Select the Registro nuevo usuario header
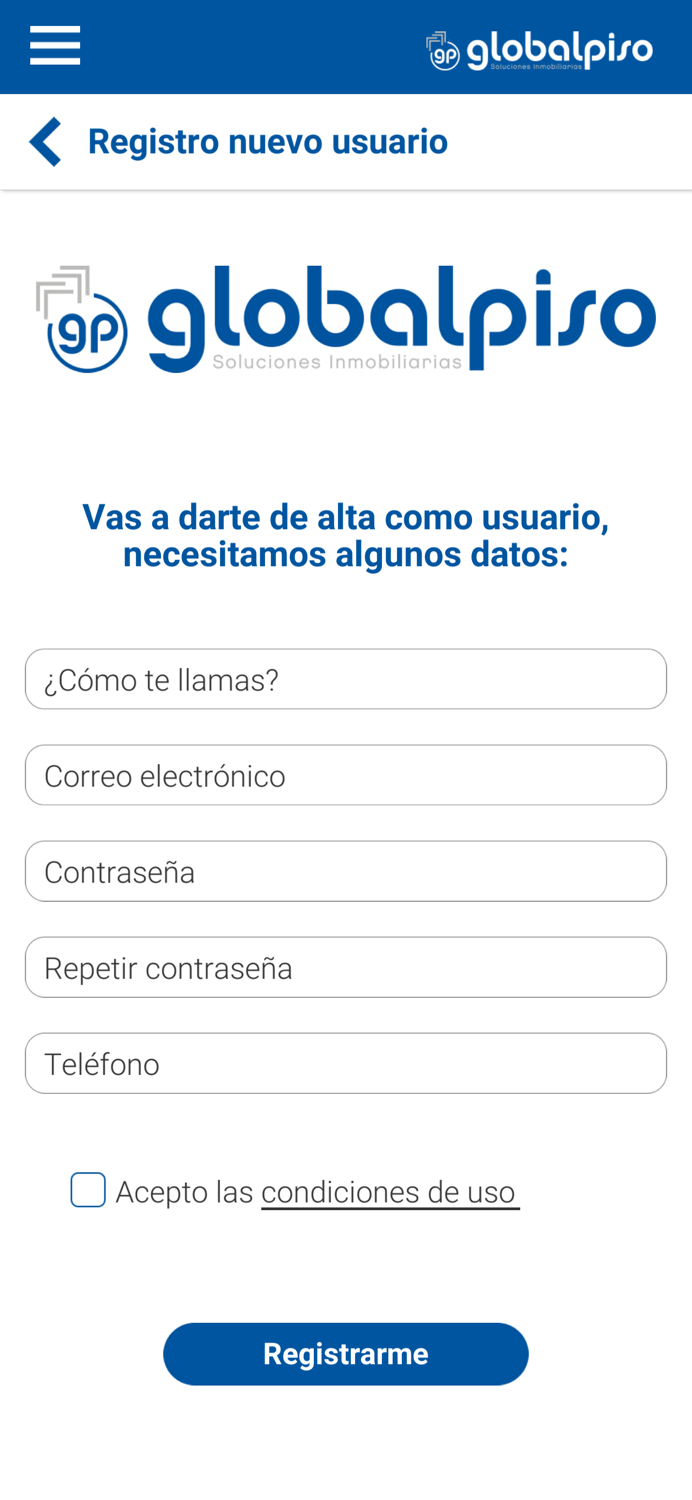 pyautogui.click(x=268, y=140)
